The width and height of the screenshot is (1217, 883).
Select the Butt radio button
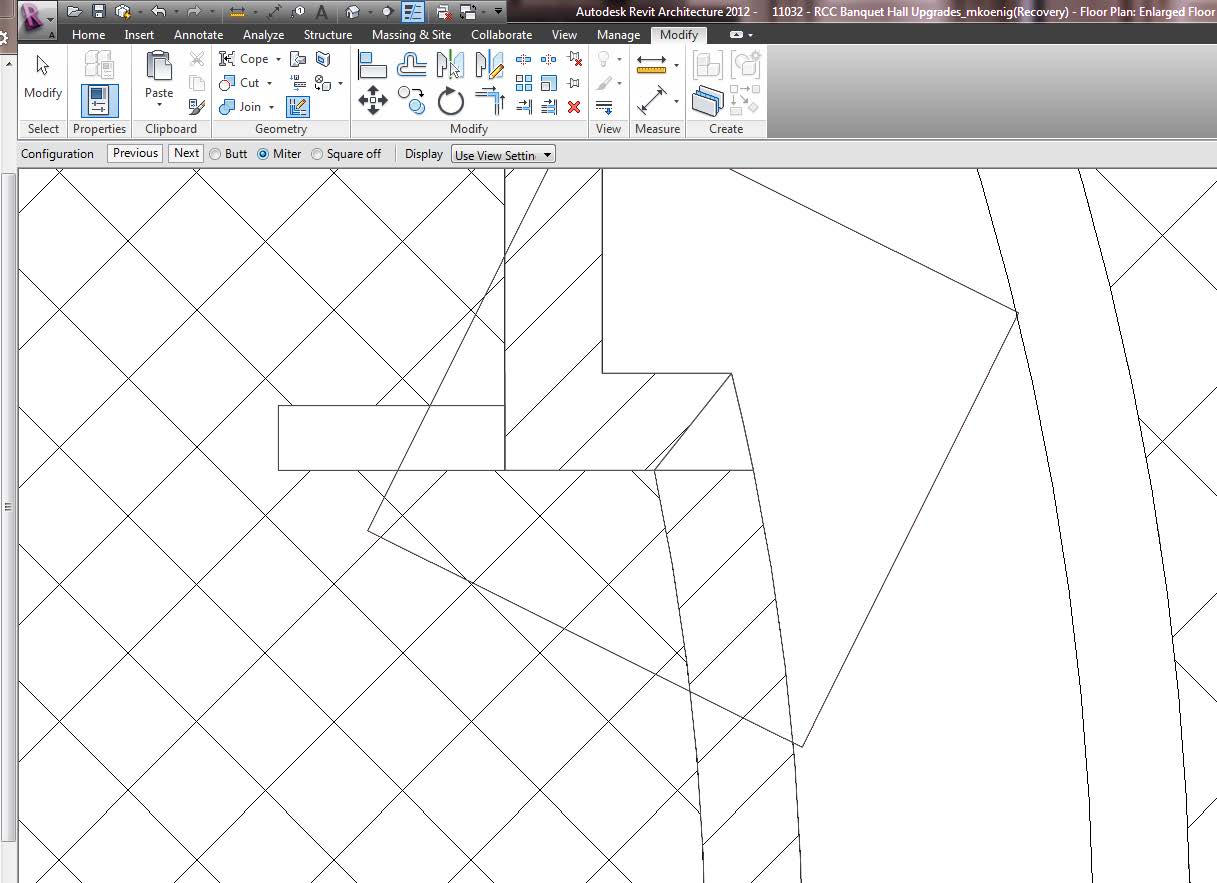[x=215, y=154]
